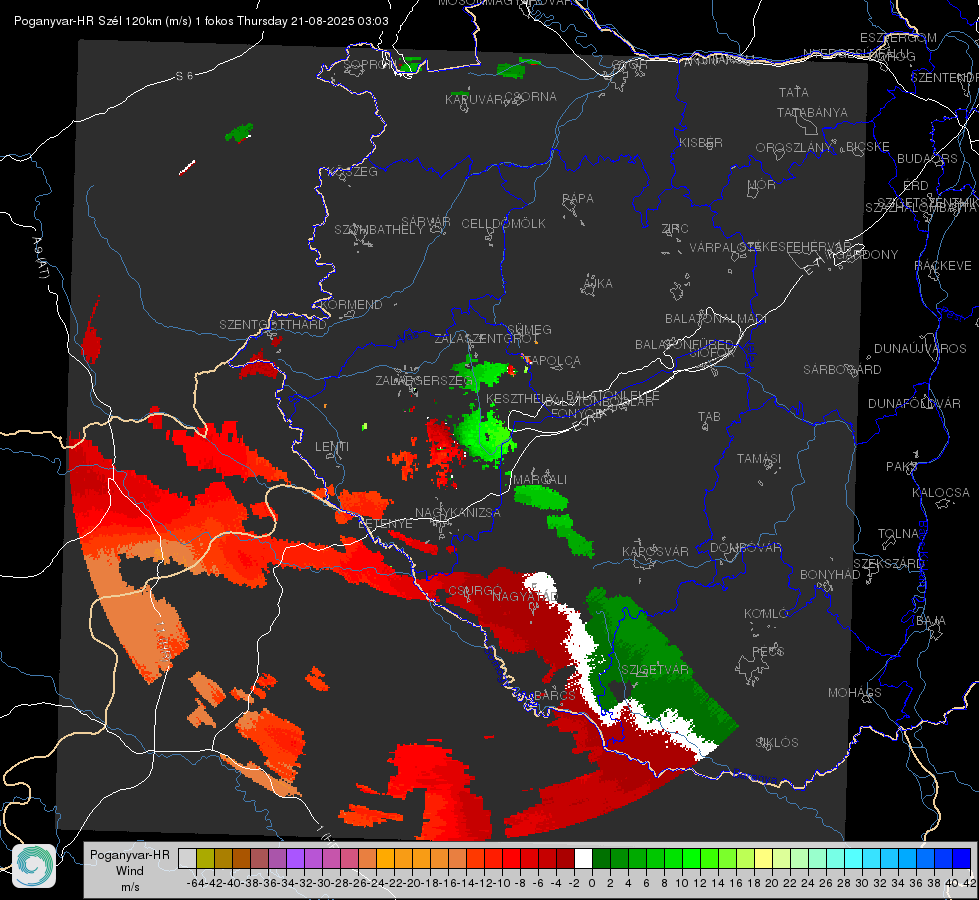Click the white swatch in the wind legend
Screen dimensions: 979x900
583,858
